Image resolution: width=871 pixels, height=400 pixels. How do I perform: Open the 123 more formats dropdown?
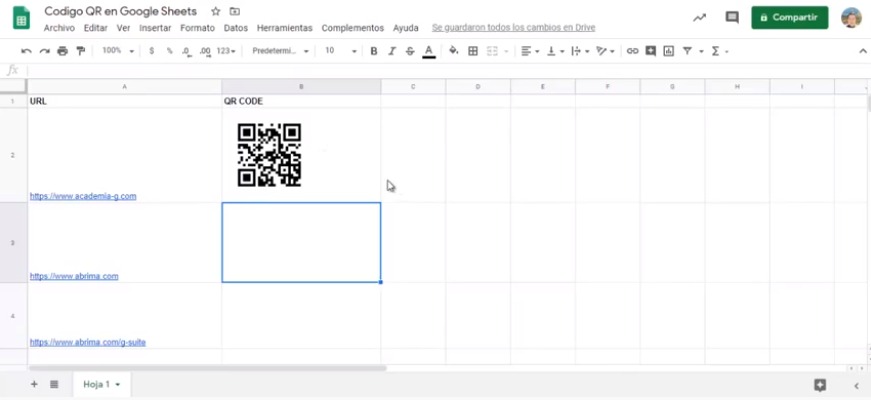226,51
